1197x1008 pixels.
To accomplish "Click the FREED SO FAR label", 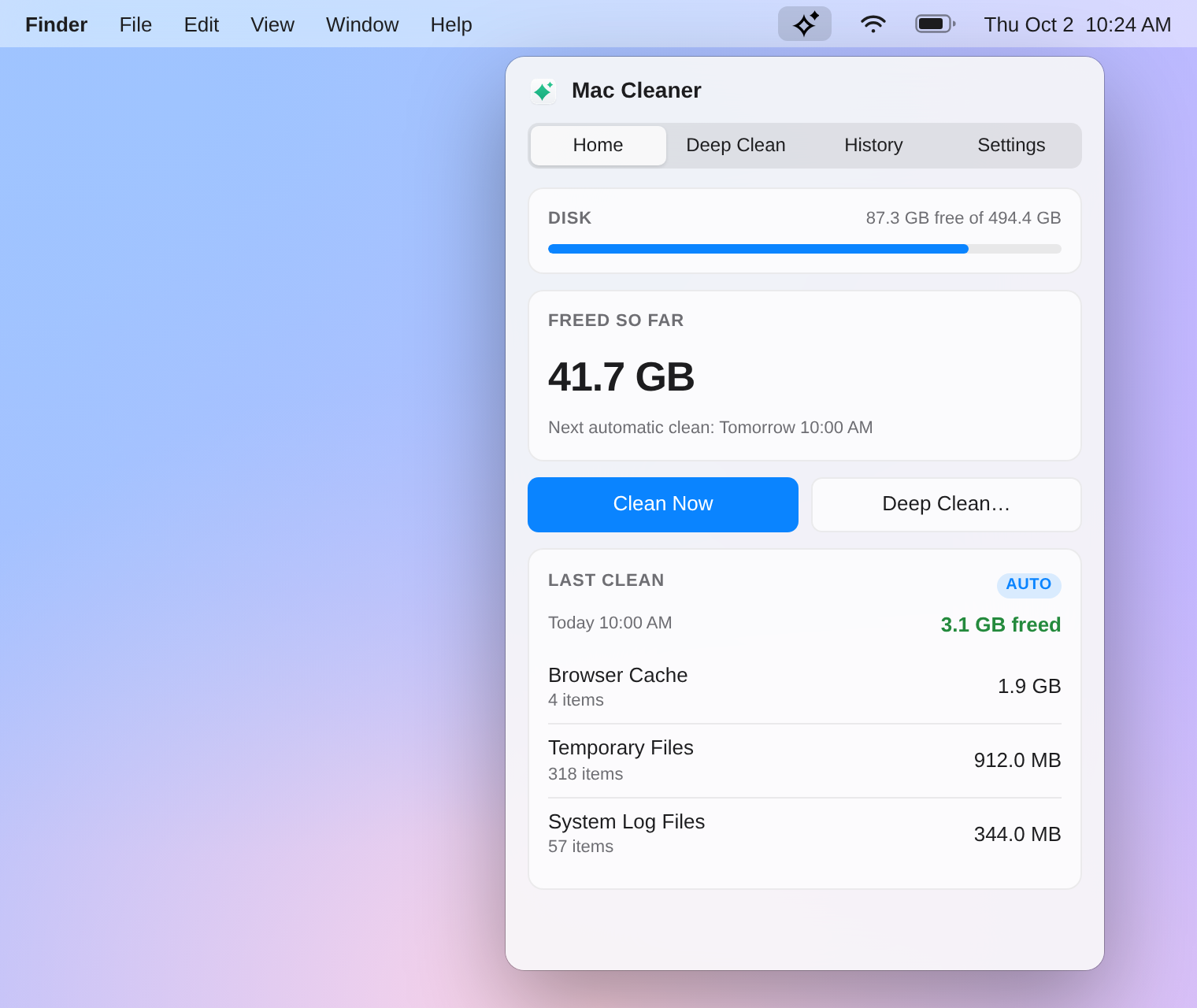I will pyautogui.click(x=616, y=321).
